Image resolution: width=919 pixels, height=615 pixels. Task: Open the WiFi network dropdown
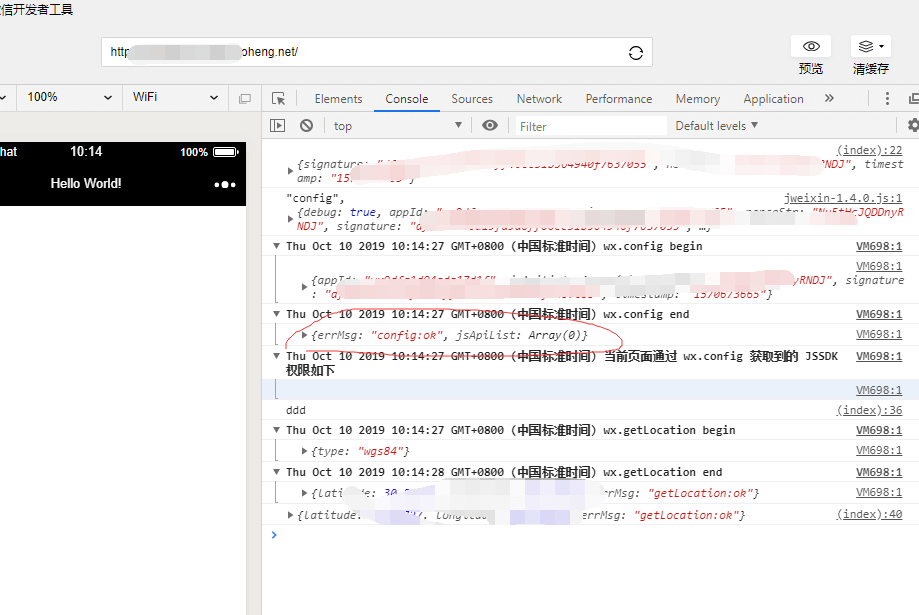coord(175,97)
